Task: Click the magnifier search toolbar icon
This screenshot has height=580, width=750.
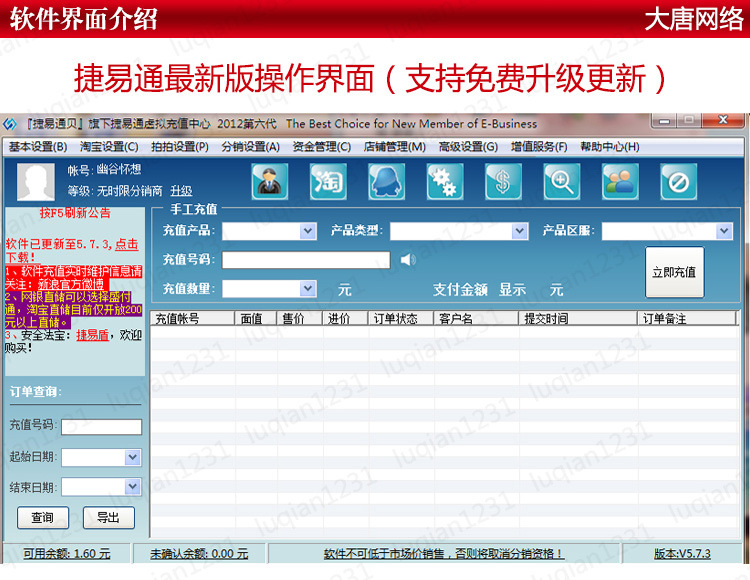Action: click(562, 181)
